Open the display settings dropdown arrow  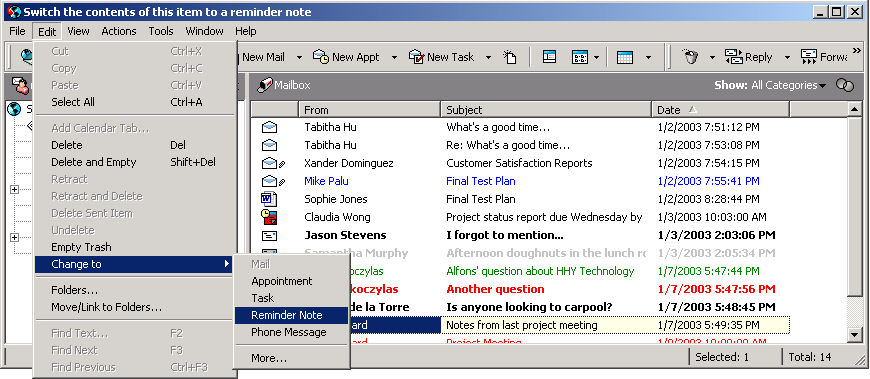click(x=596, y=57)
